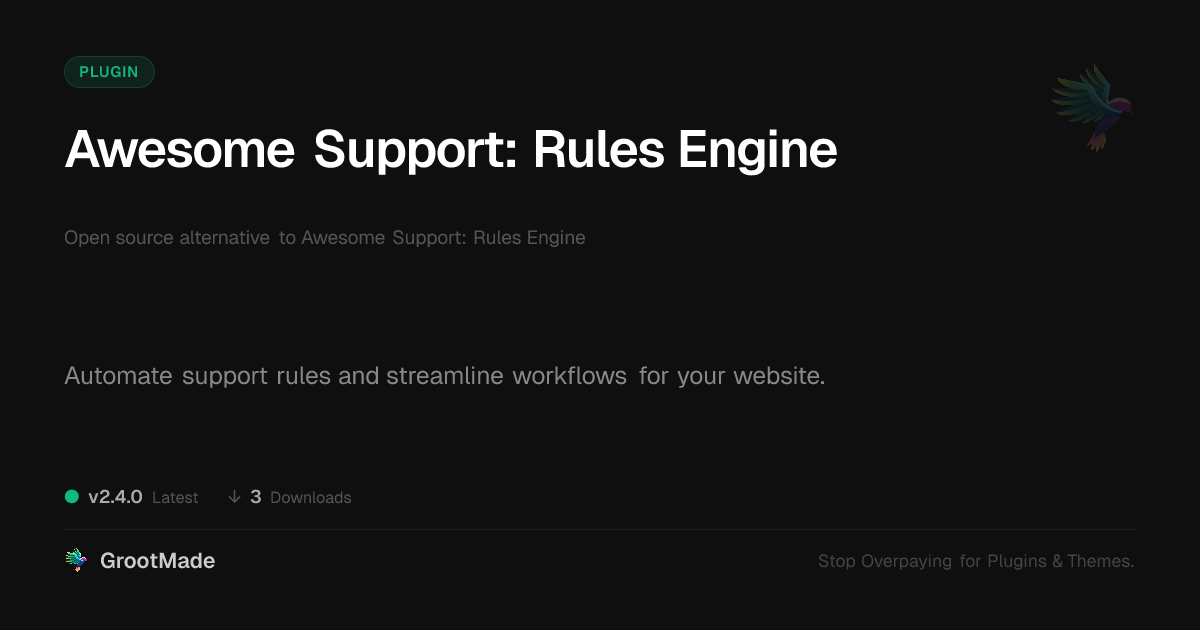Click the download arrow icon

coord(234,497)
